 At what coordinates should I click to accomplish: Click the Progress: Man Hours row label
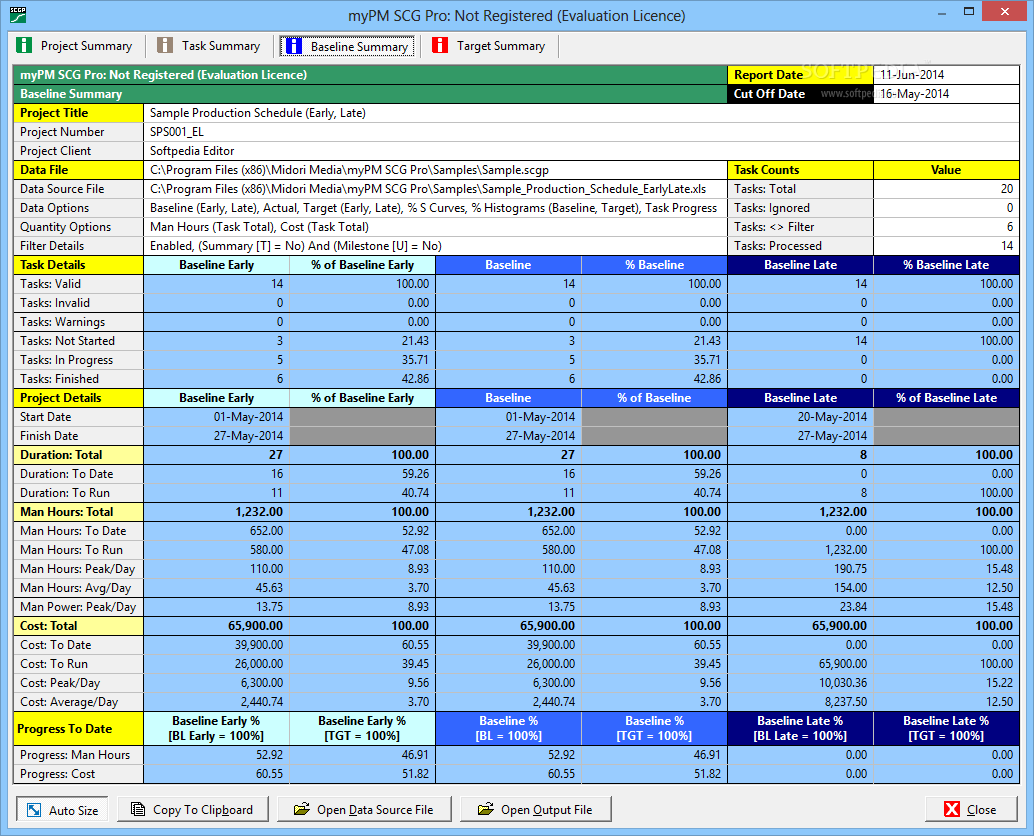click(78, 755)
